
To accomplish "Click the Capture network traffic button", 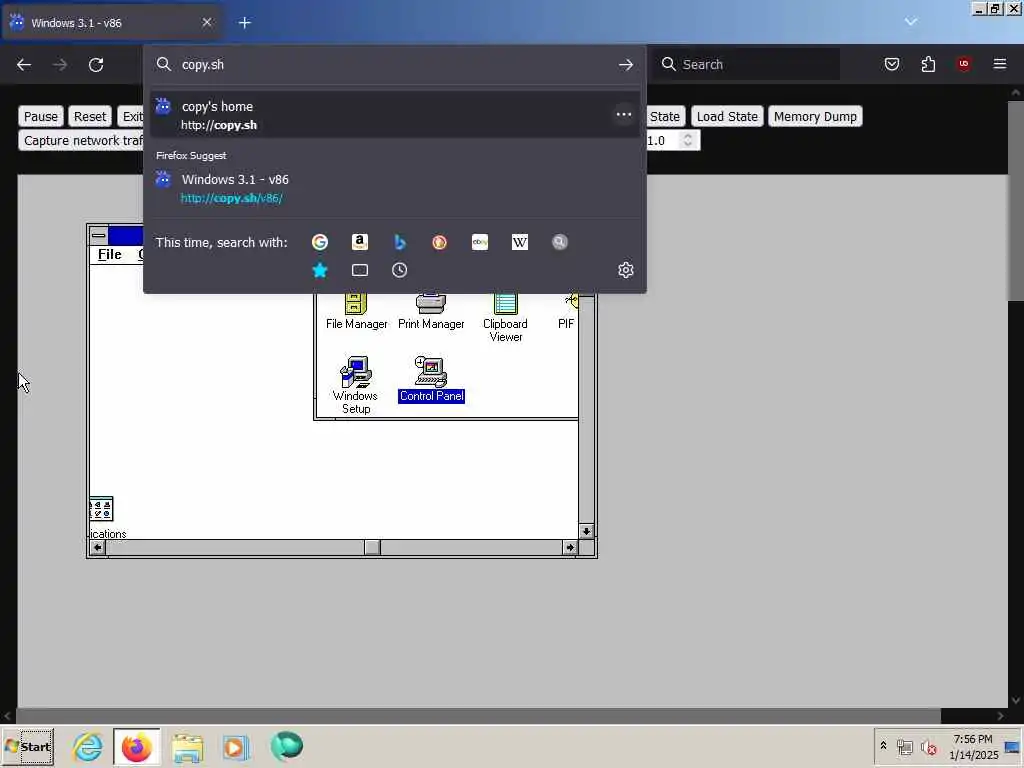I will point(81,140).
